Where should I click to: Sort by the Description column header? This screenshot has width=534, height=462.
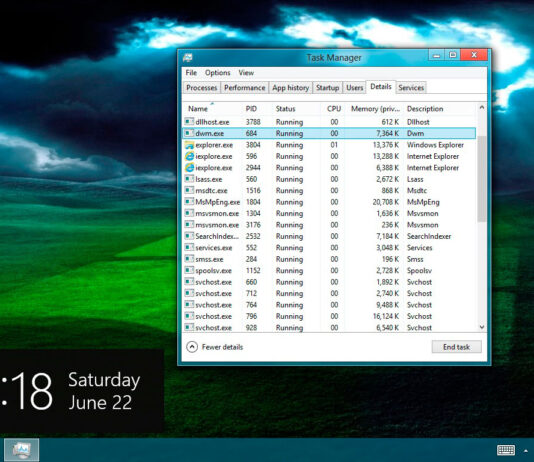pyautogui.click(x=439, y=109)
